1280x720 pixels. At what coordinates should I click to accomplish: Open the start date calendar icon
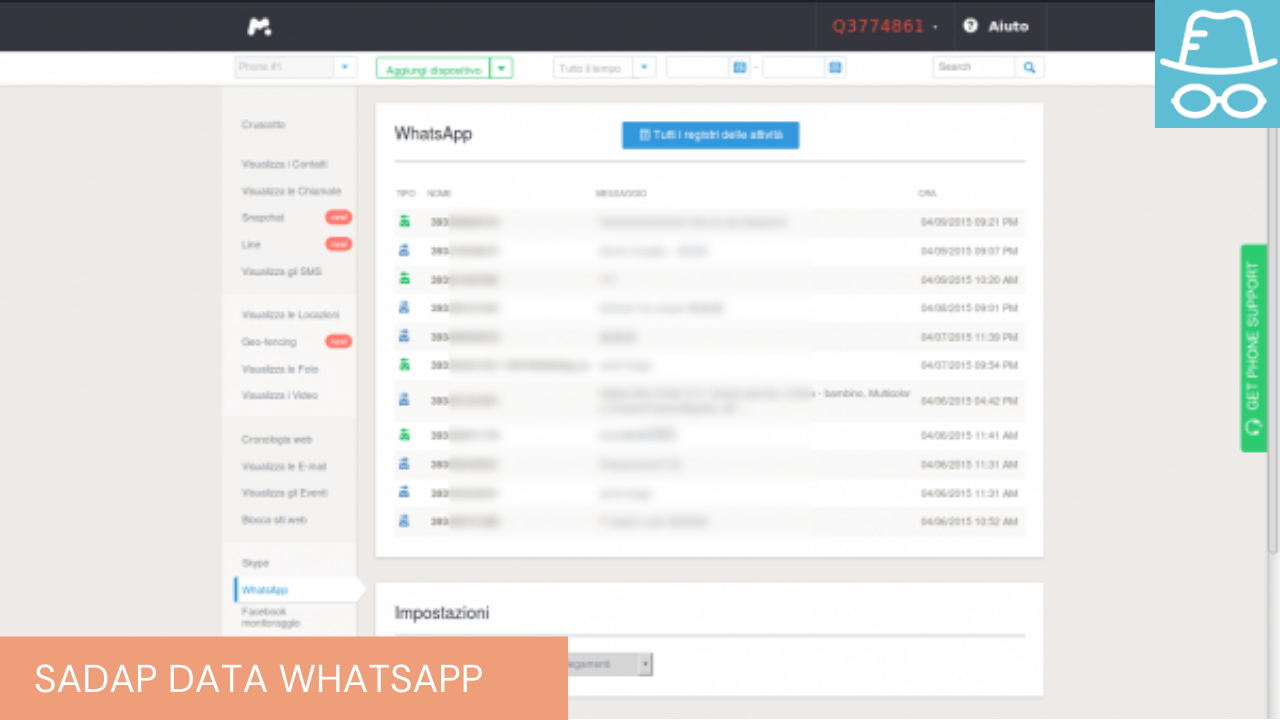[740, 67]
